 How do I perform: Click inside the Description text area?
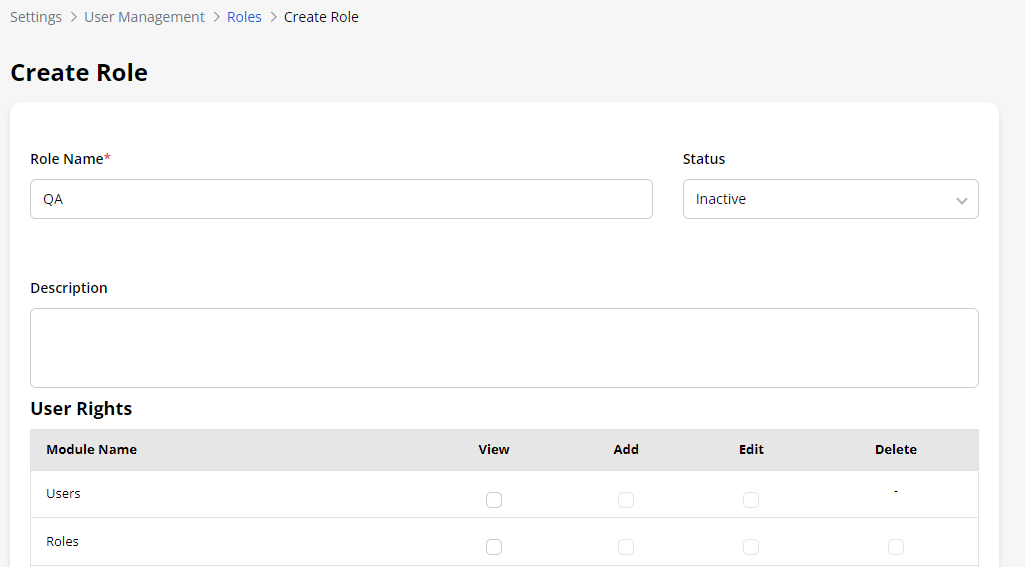pos(504,347)
